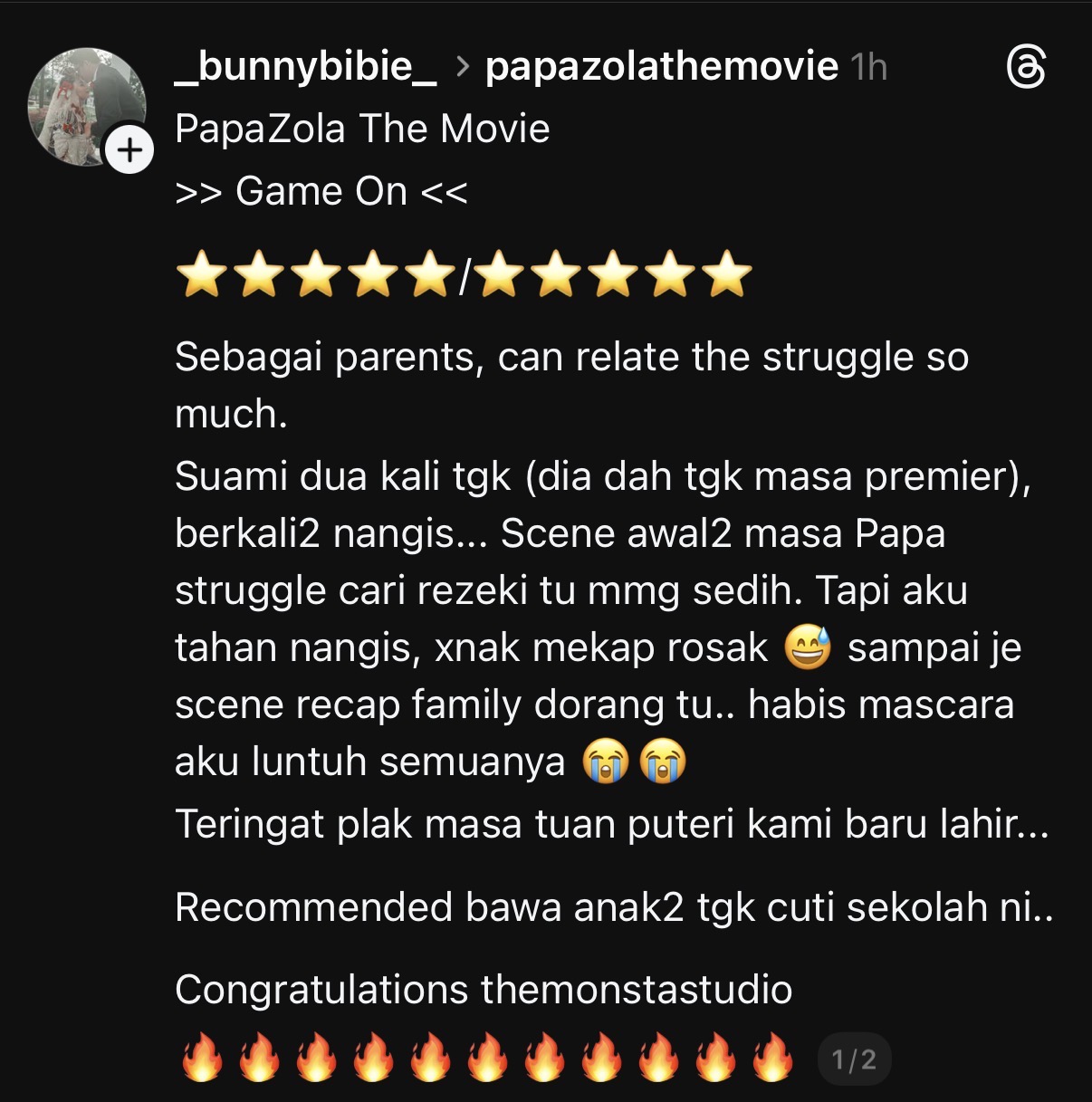Click the 'PapaZola The Movie' title text

tap(362, 129)
